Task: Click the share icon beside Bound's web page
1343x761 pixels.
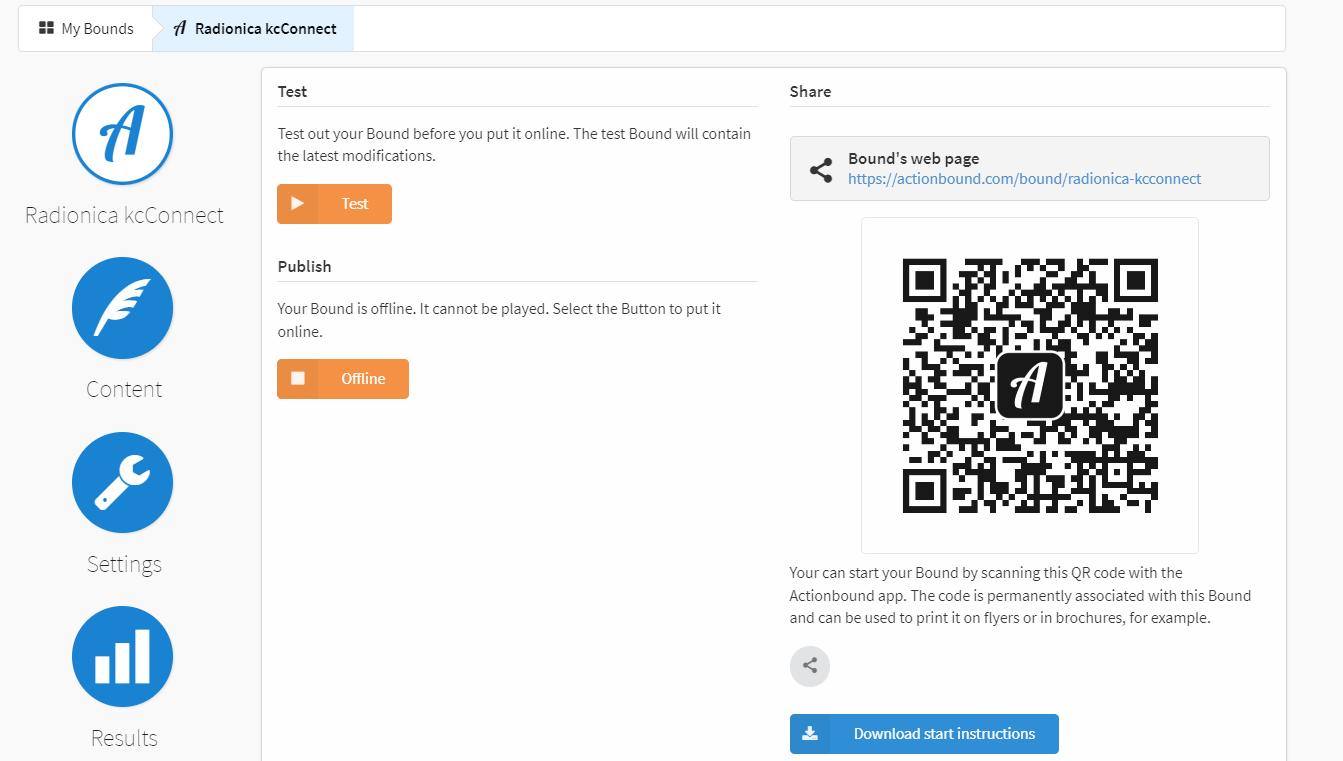Action: point(821,170)
